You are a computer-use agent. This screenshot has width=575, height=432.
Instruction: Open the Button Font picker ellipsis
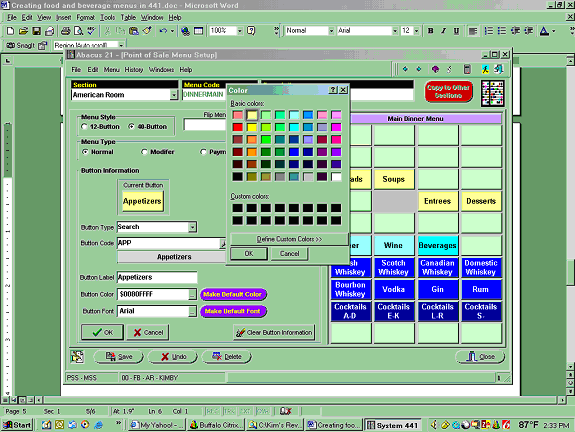(193, 311)
